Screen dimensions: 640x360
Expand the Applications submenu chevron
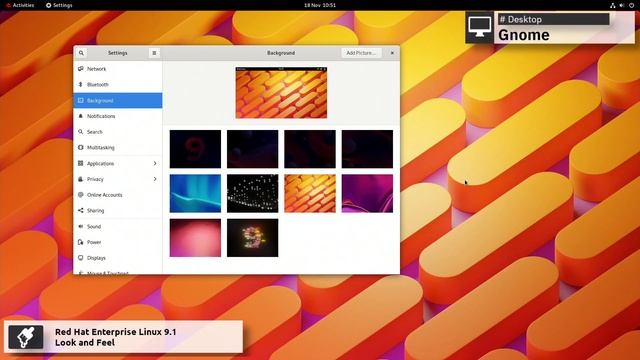[155, 163]
